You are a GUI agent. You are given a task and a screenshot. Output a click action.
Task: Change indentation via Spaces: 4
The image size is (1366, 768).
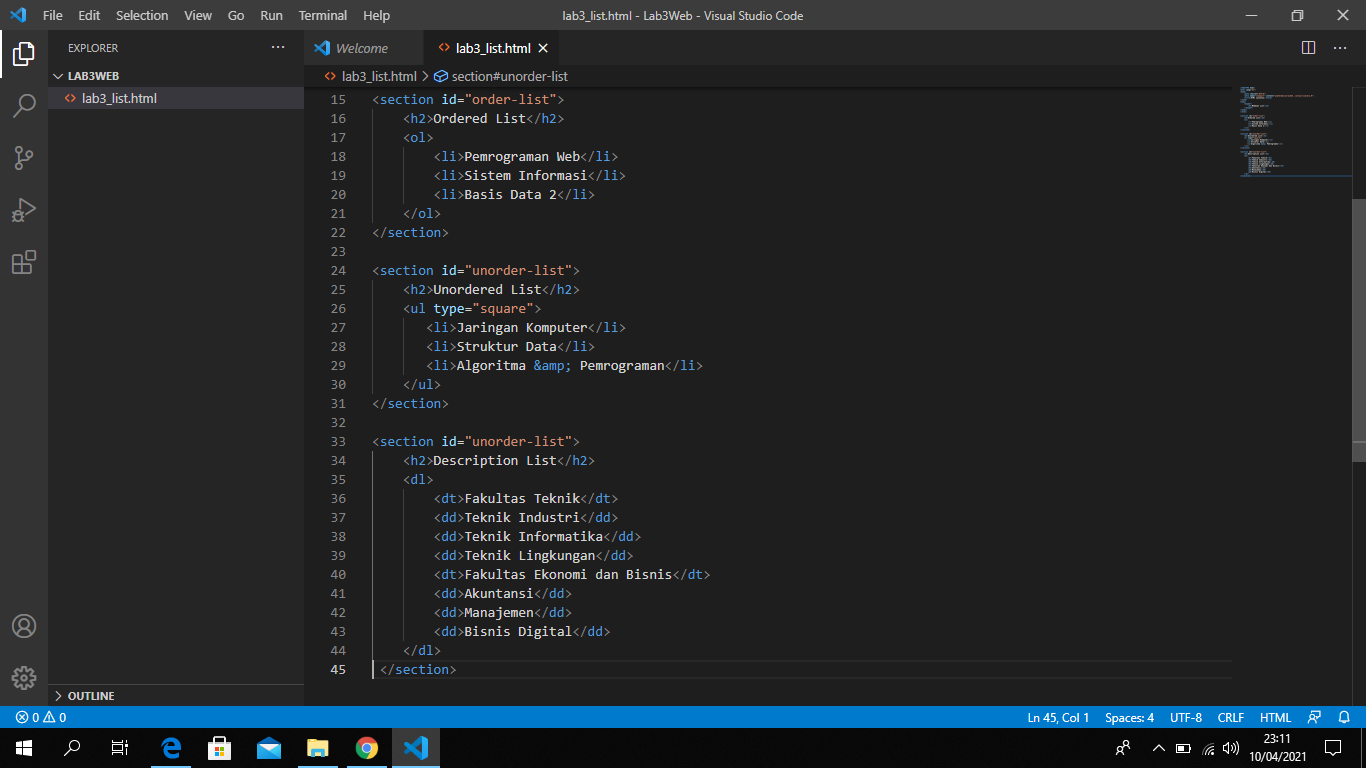(1129, 717)
